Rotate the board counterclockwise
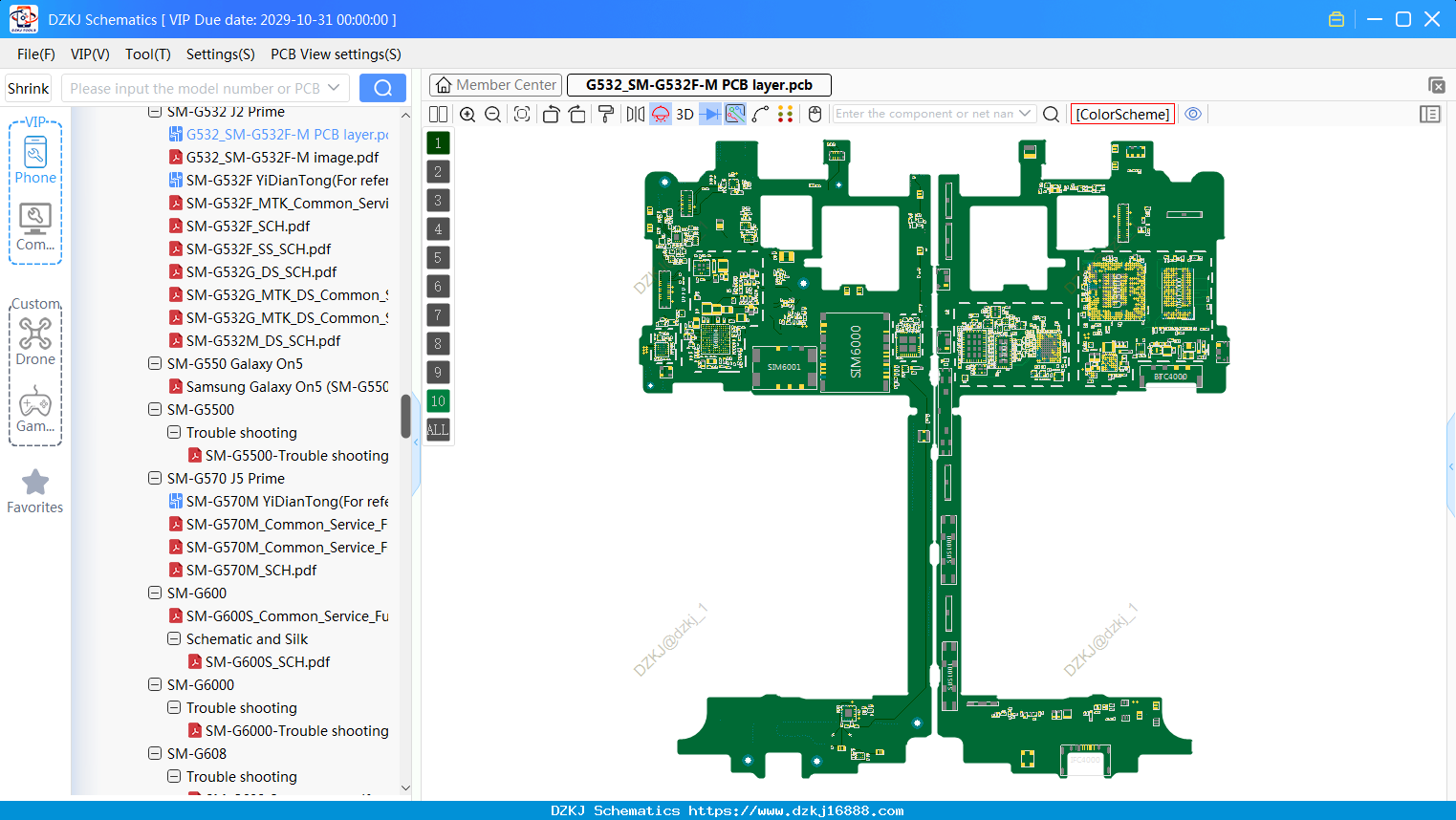The image size is (1456, 820). 551,114
